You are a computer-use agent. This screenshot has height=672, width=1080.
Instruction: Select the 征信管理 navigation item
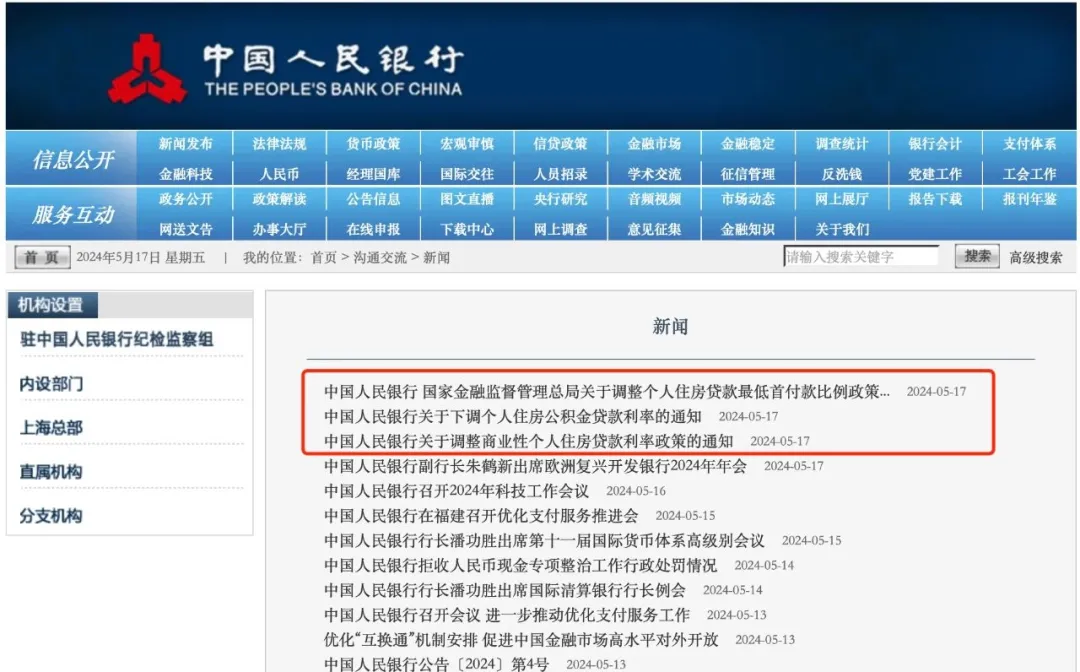[748, 174]
